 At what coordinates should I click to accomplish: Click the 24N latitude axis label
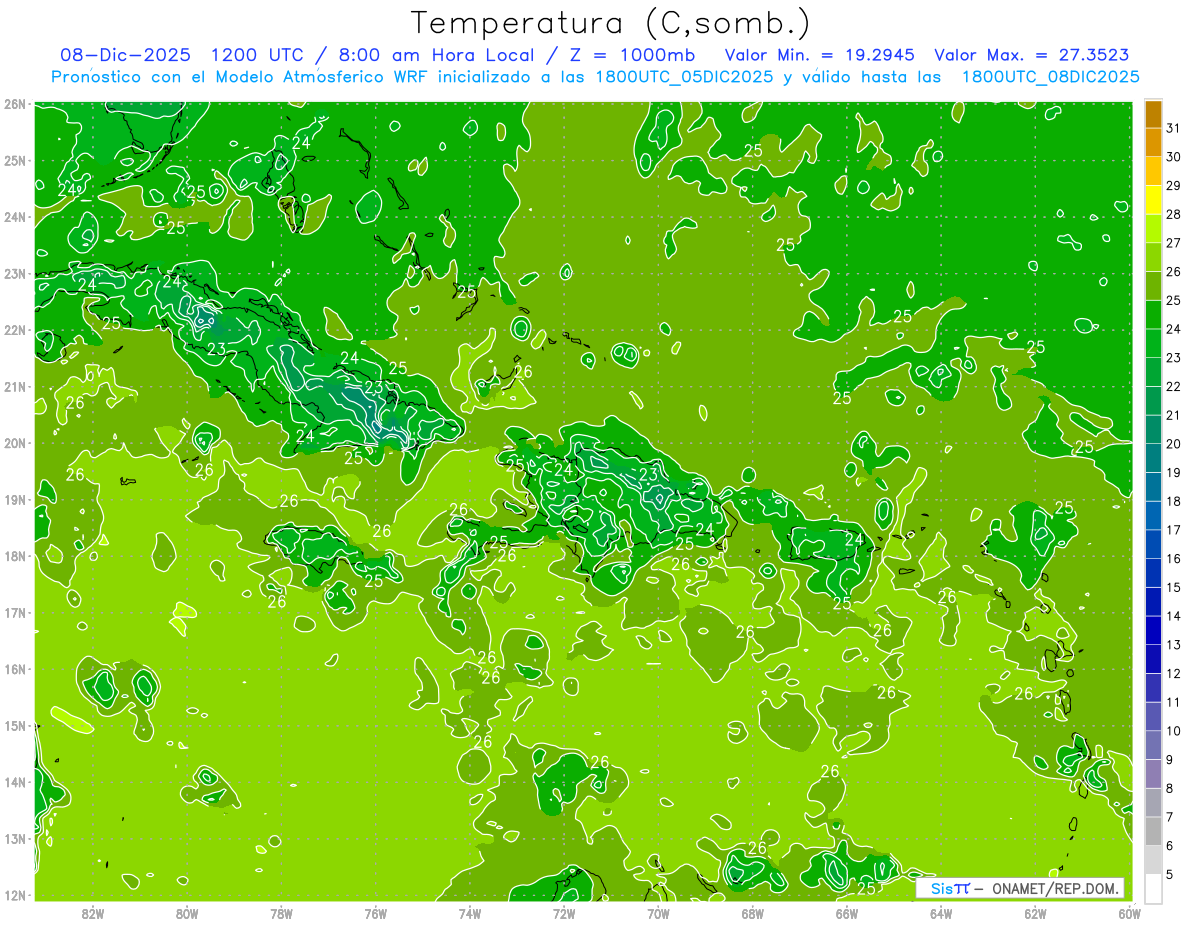pyautogui.click(x=15, y=217)
